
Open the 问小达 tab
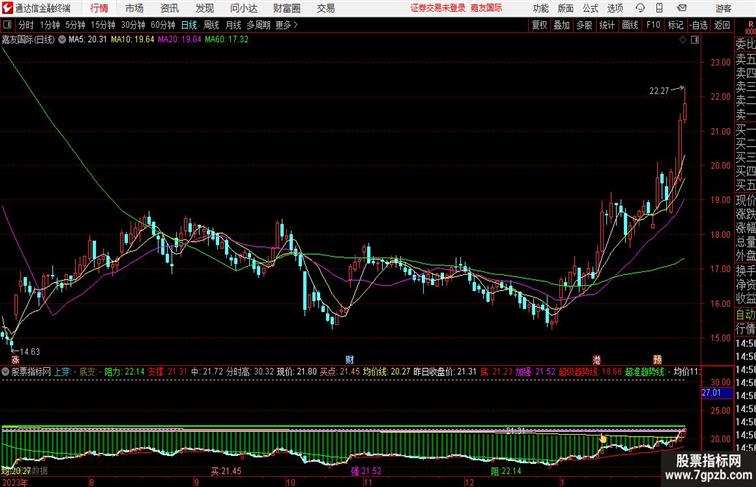(x=244, y=8)
